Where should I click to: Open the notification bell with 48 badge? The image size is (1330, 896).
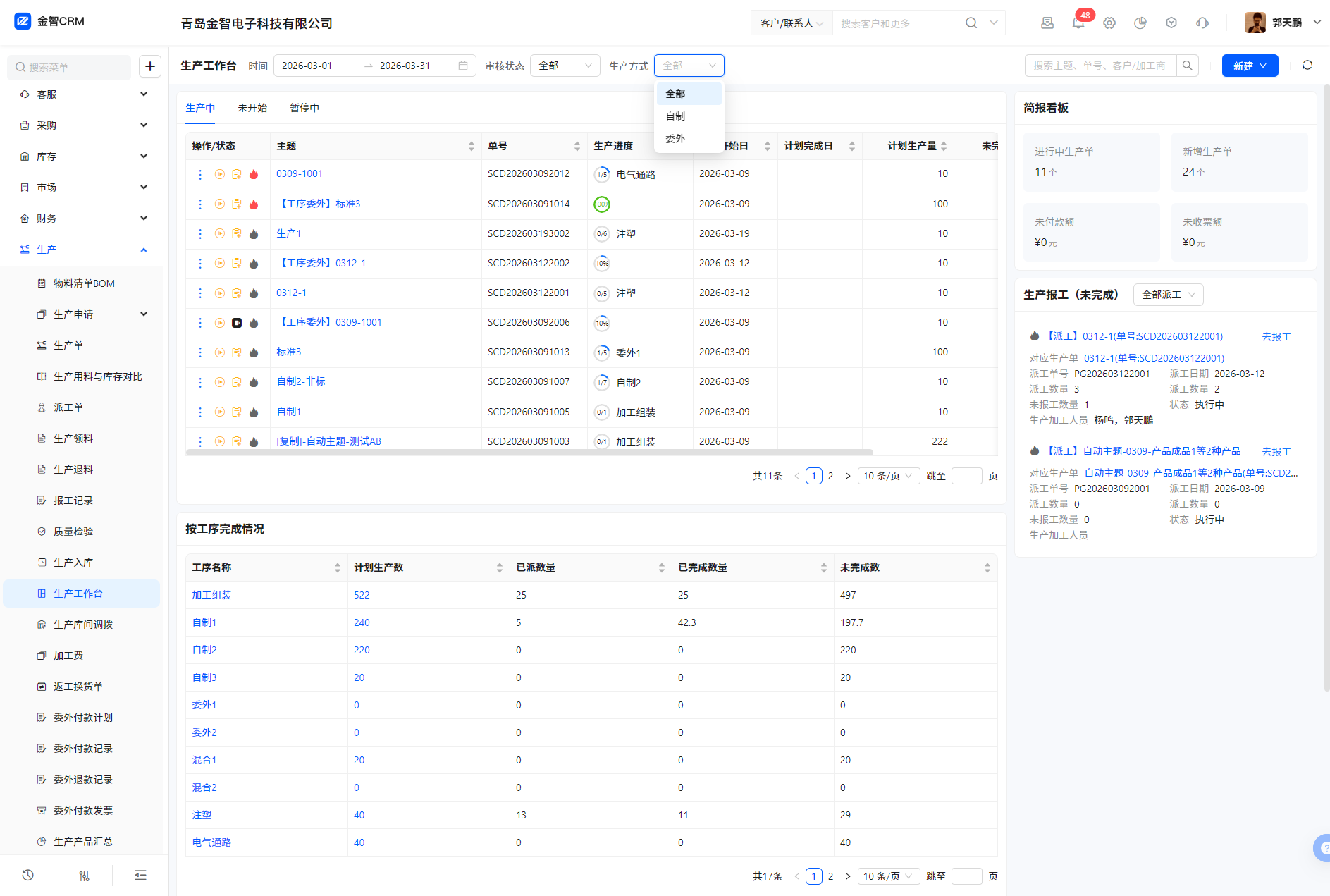coord(1078,23)
